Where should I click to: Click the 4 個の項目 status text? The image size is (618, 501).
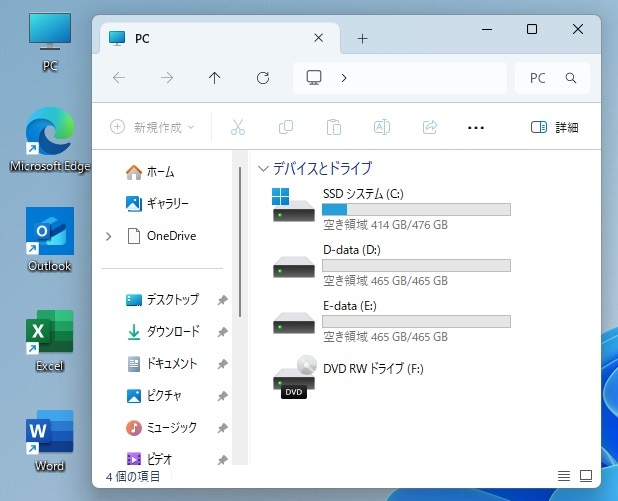pyautogui.click(x=133, y=477)
